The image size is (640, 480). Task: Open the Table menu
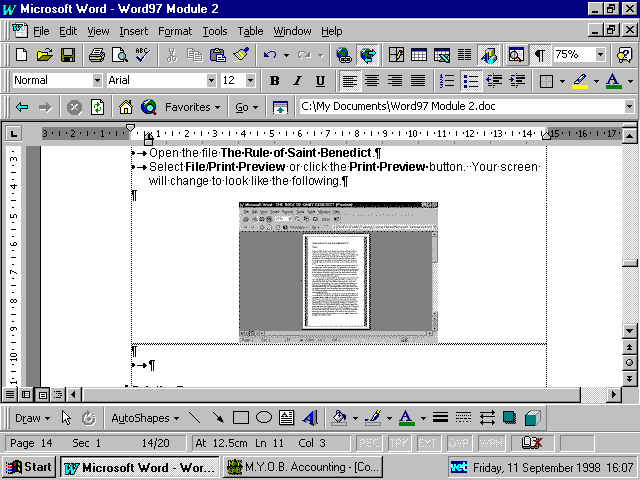[250, 31]
